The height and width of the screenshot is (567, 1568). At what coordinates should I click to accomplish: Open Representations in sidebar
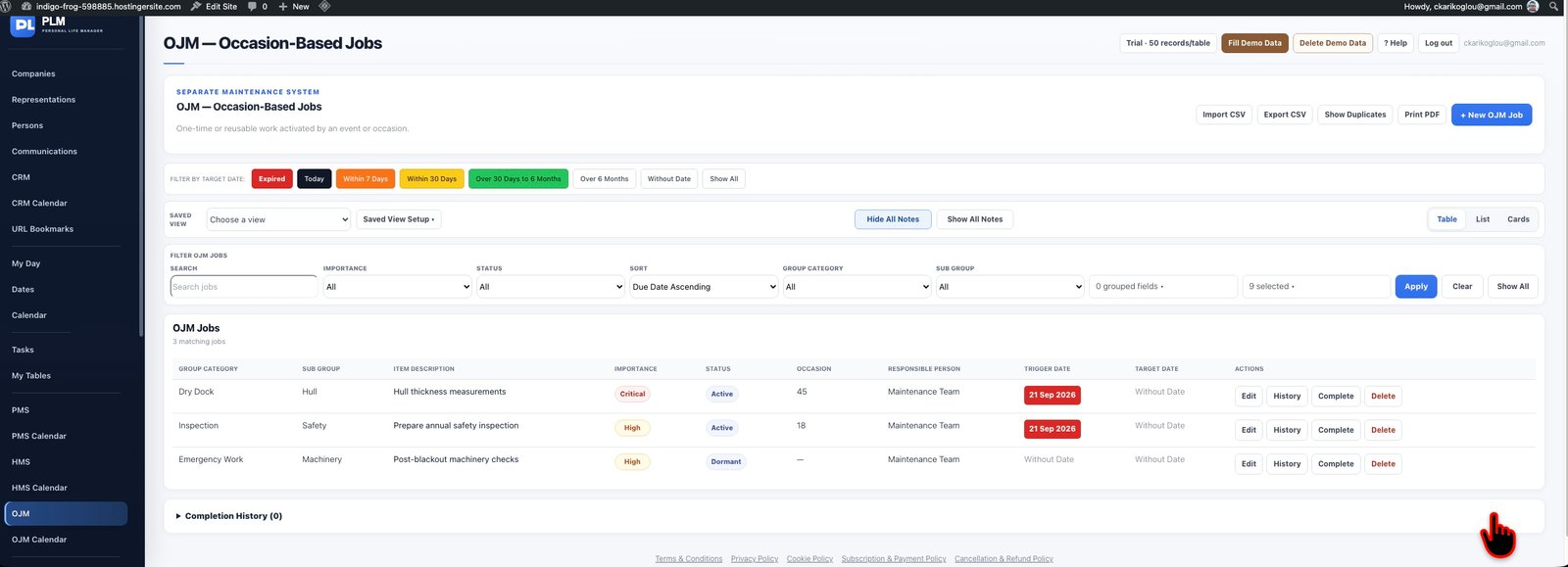[43, 100]
